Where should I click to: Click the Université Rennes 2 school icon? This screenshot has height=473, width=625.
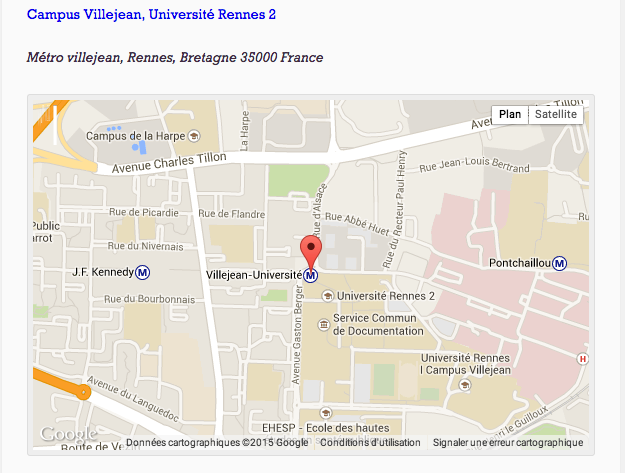click(x=328, y=296)
